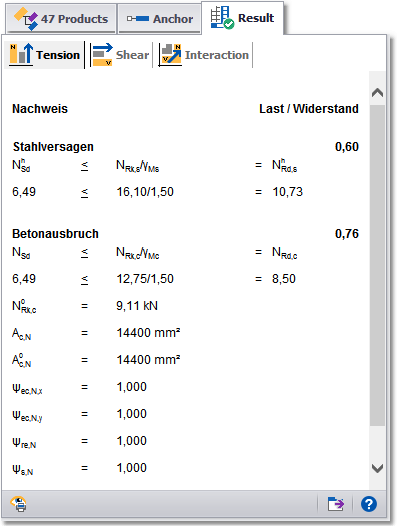The image size is (397, 528).
Task: Show Shear results view
Action: point(121,55)
